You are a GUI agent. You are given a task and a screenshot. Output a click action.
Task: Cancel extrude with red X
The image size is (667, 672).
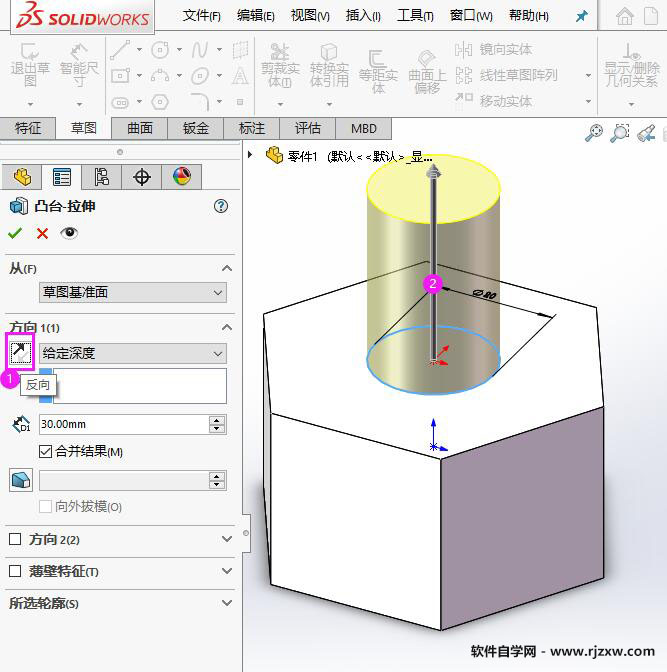(x=42, y=234)
